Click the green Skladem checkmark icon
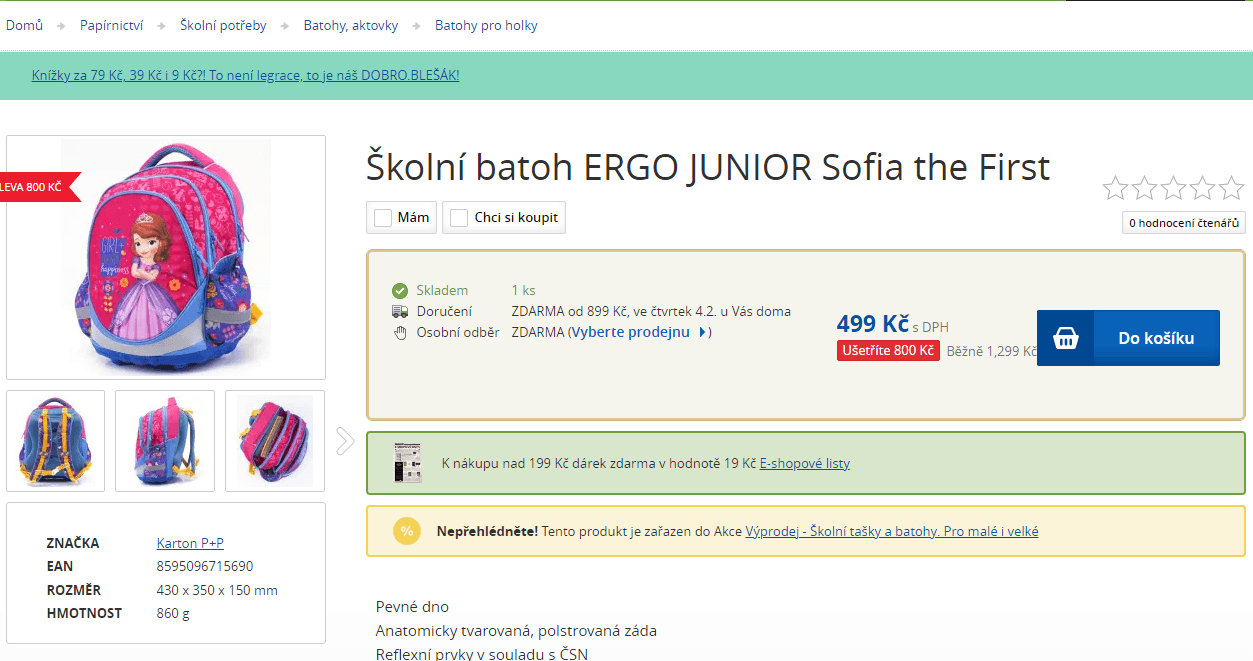 tap(400, 291)
